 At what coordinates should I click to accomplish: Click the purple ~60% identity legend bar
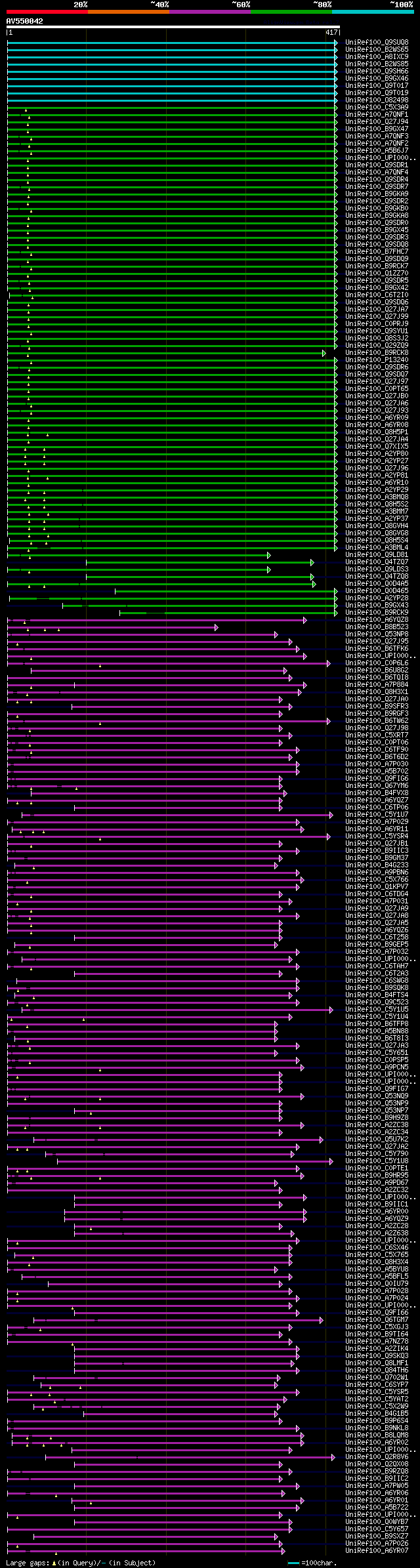[210, 11]
